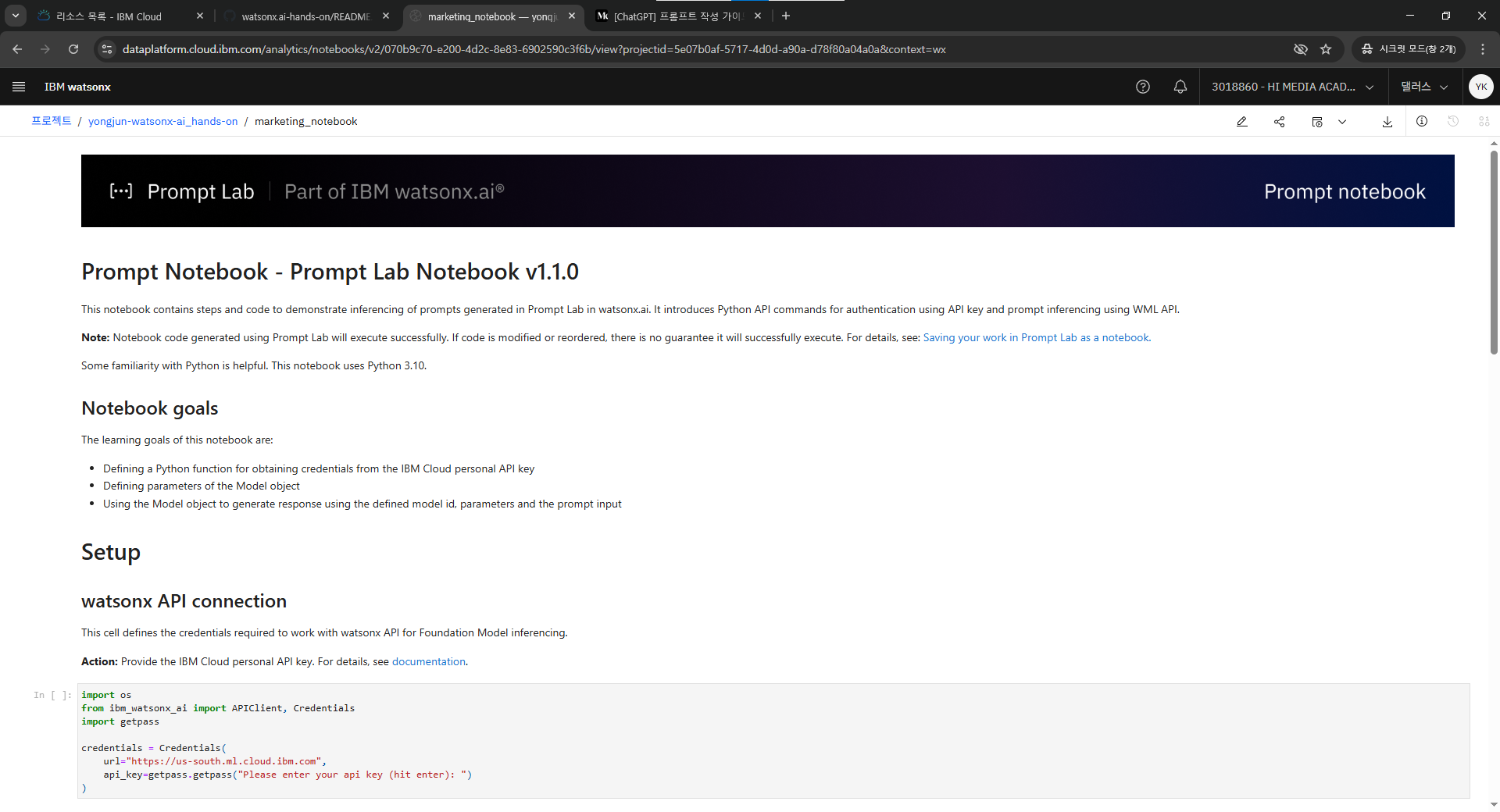Open the tab search dropdown

[x=16, y=16]
